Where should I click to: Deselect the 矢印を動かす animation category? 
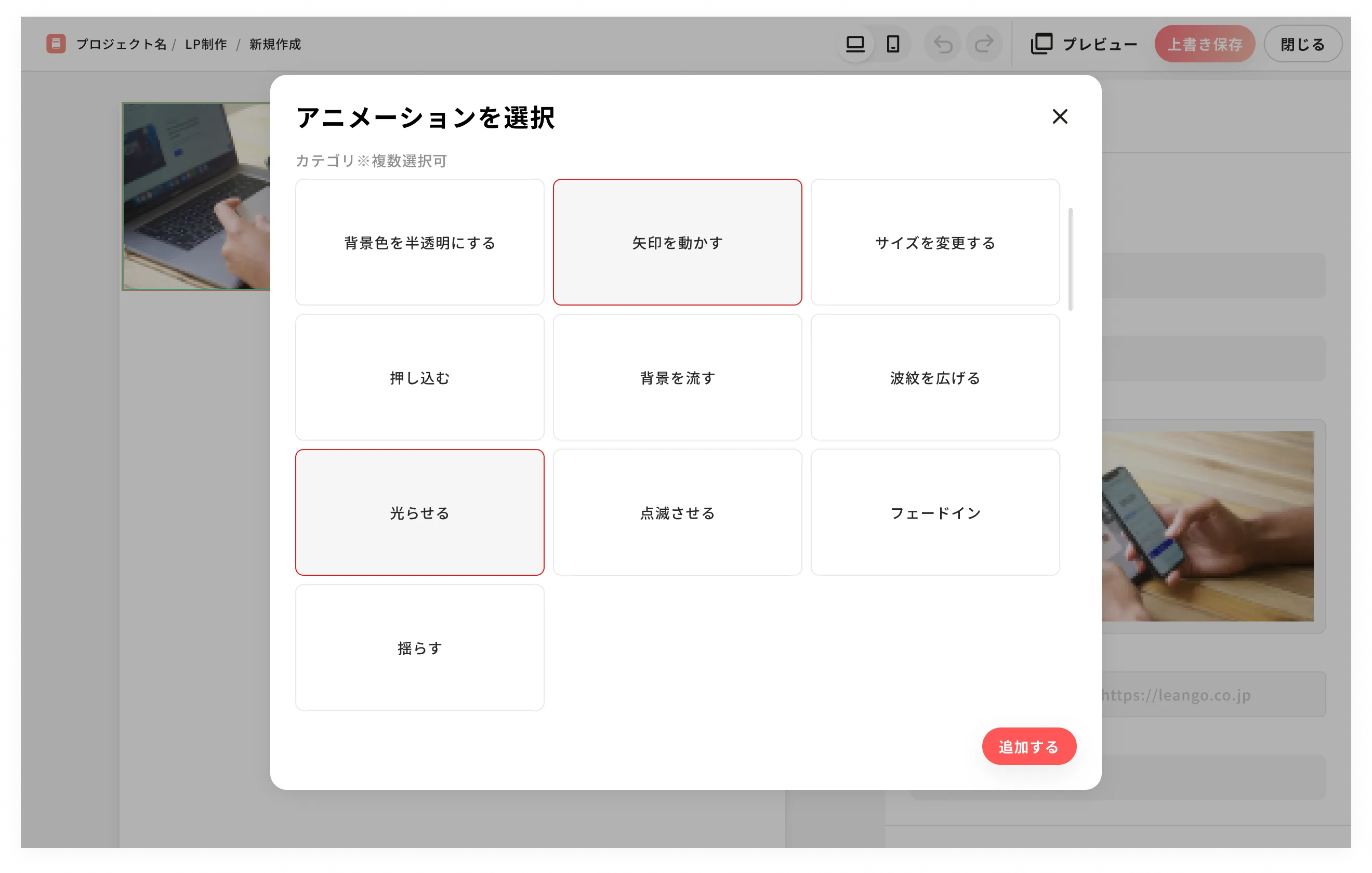(x=677, y=242)
